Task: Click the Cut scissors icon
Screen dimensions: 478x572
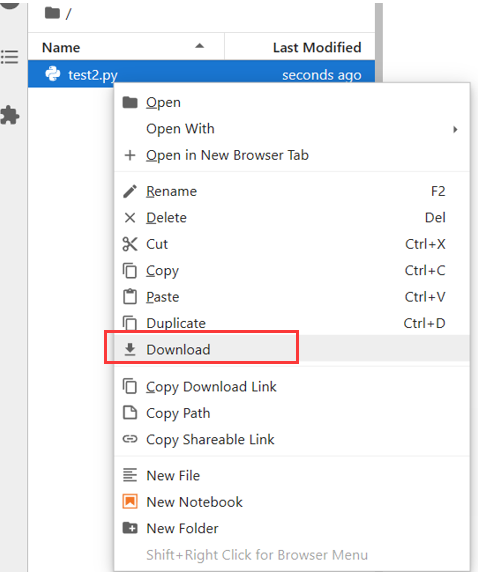Action: click(x=130, y=244)
